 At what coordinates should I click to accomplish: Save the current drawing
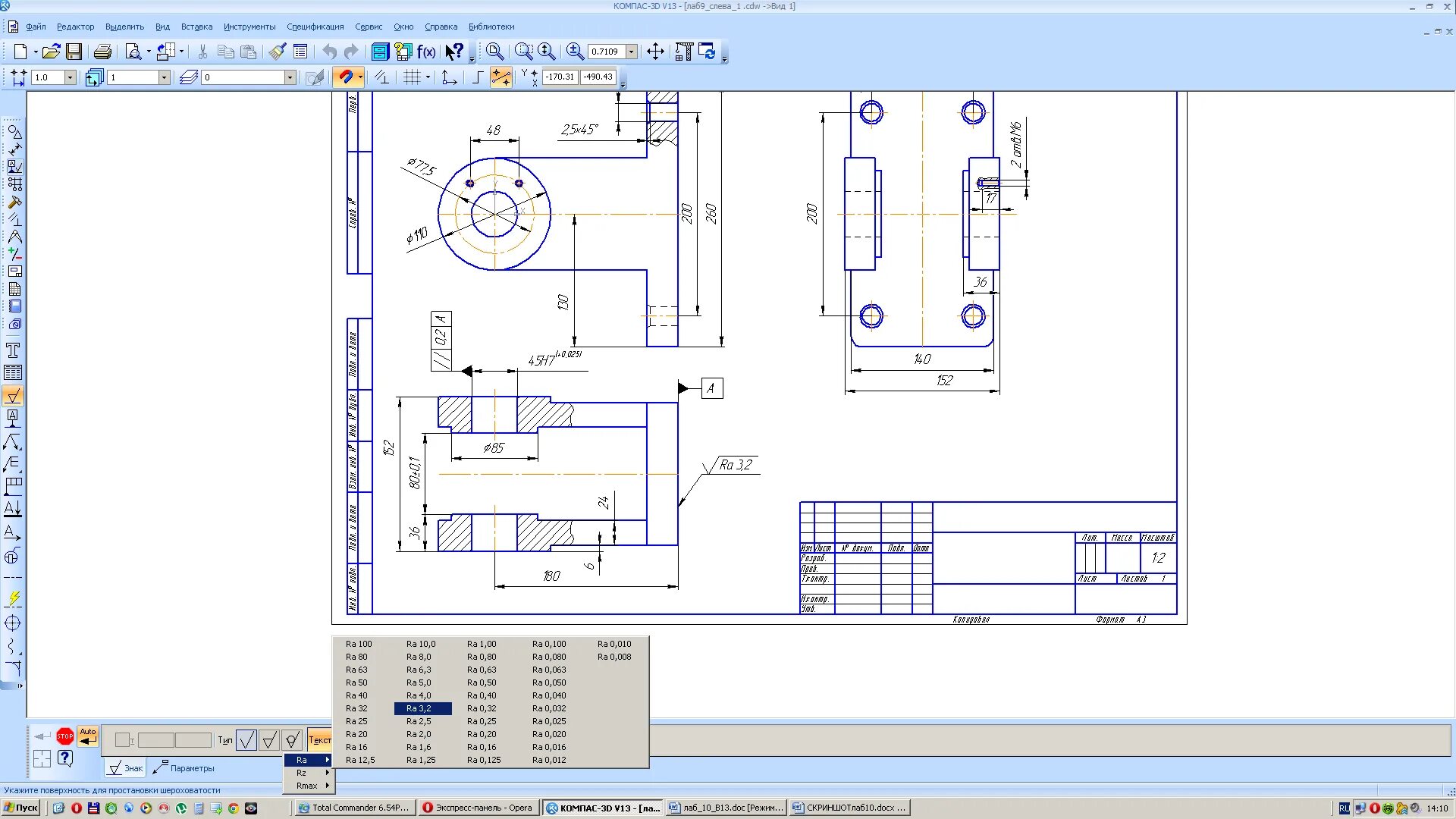pos(74,52)
